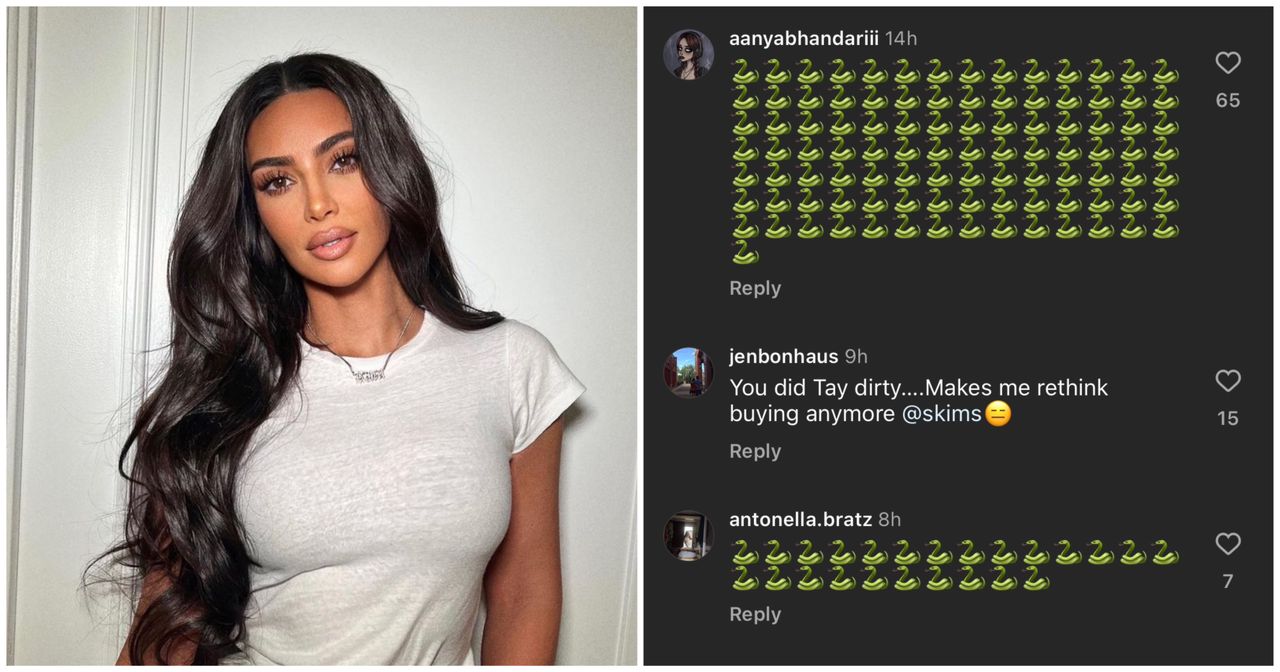Image resolution: width=1280 pixels, height=672 pixels.
Task: View the 65 likes count
Action: [x=1228, y=100]
